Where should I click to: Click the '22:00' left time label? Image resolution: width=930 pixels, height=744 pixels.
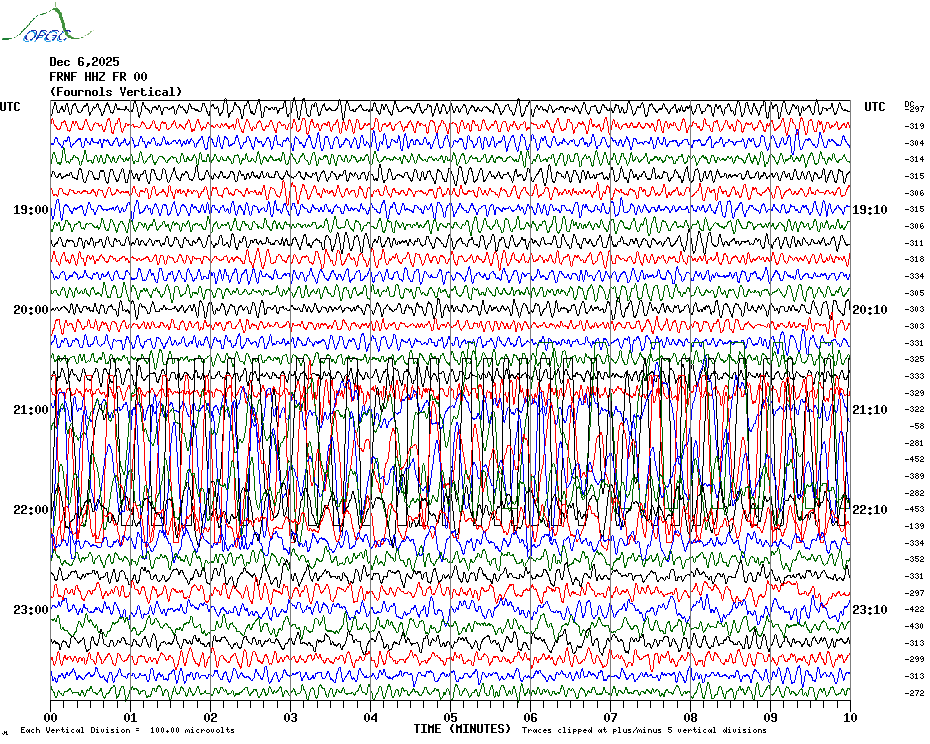tap(31, 510)
